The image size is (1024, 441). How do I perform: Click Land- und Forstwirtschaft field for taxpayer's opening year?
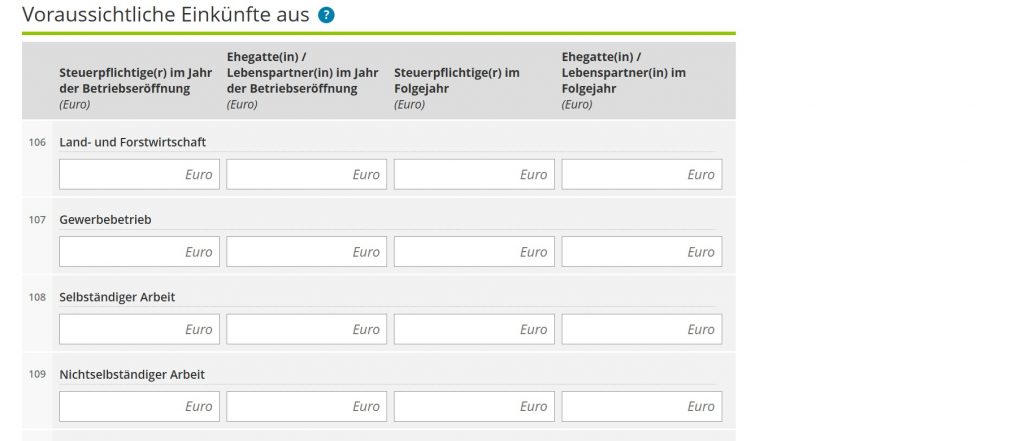(x=139, y=174)
